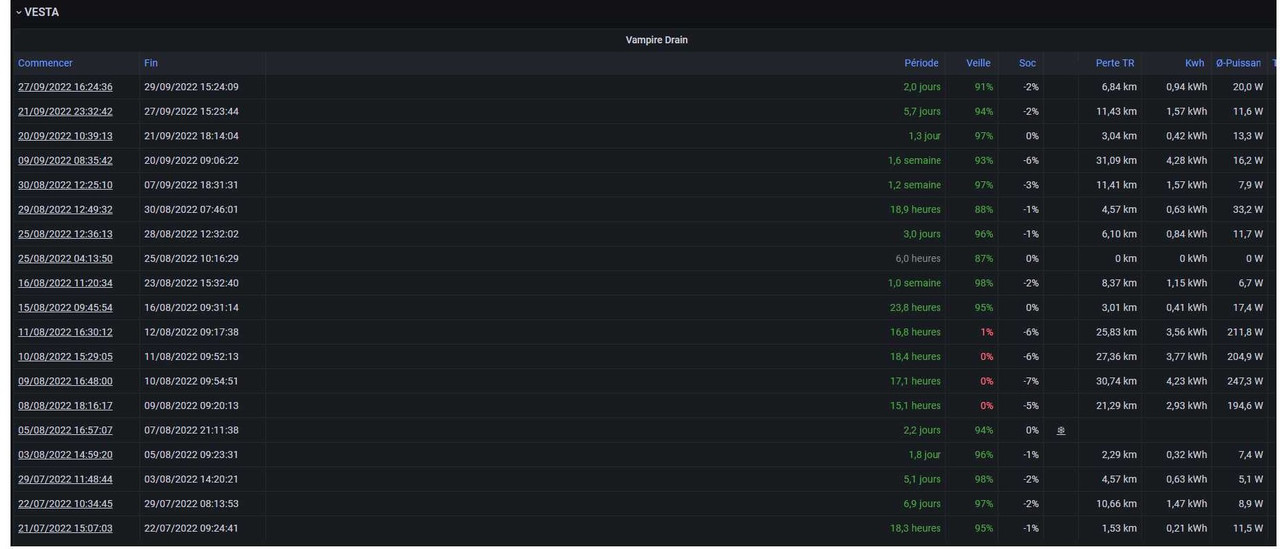Open link 09/09/2022 08:35:42
Screen dimensions: 1280x549
coord(65,161)
